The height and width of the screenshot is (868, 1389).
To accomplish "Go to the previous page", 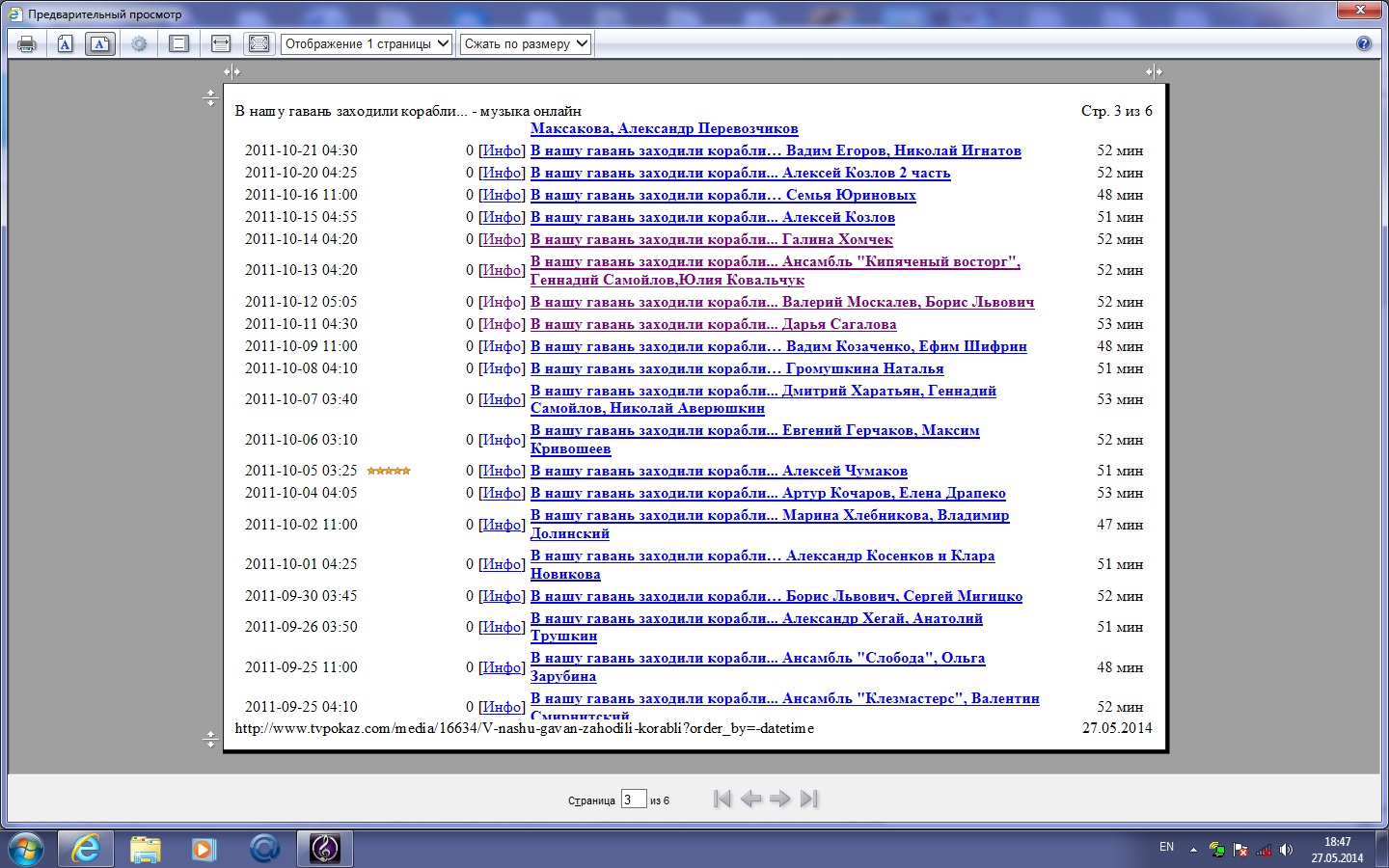I will coord(750,799).
